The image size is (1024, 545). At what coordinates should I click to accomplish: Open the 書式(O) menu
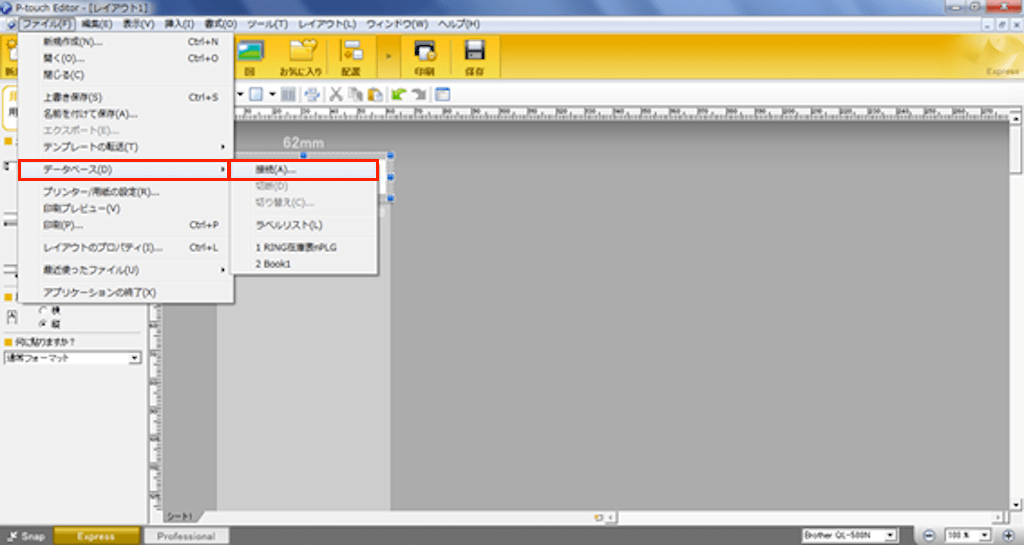tap(220, 23)
